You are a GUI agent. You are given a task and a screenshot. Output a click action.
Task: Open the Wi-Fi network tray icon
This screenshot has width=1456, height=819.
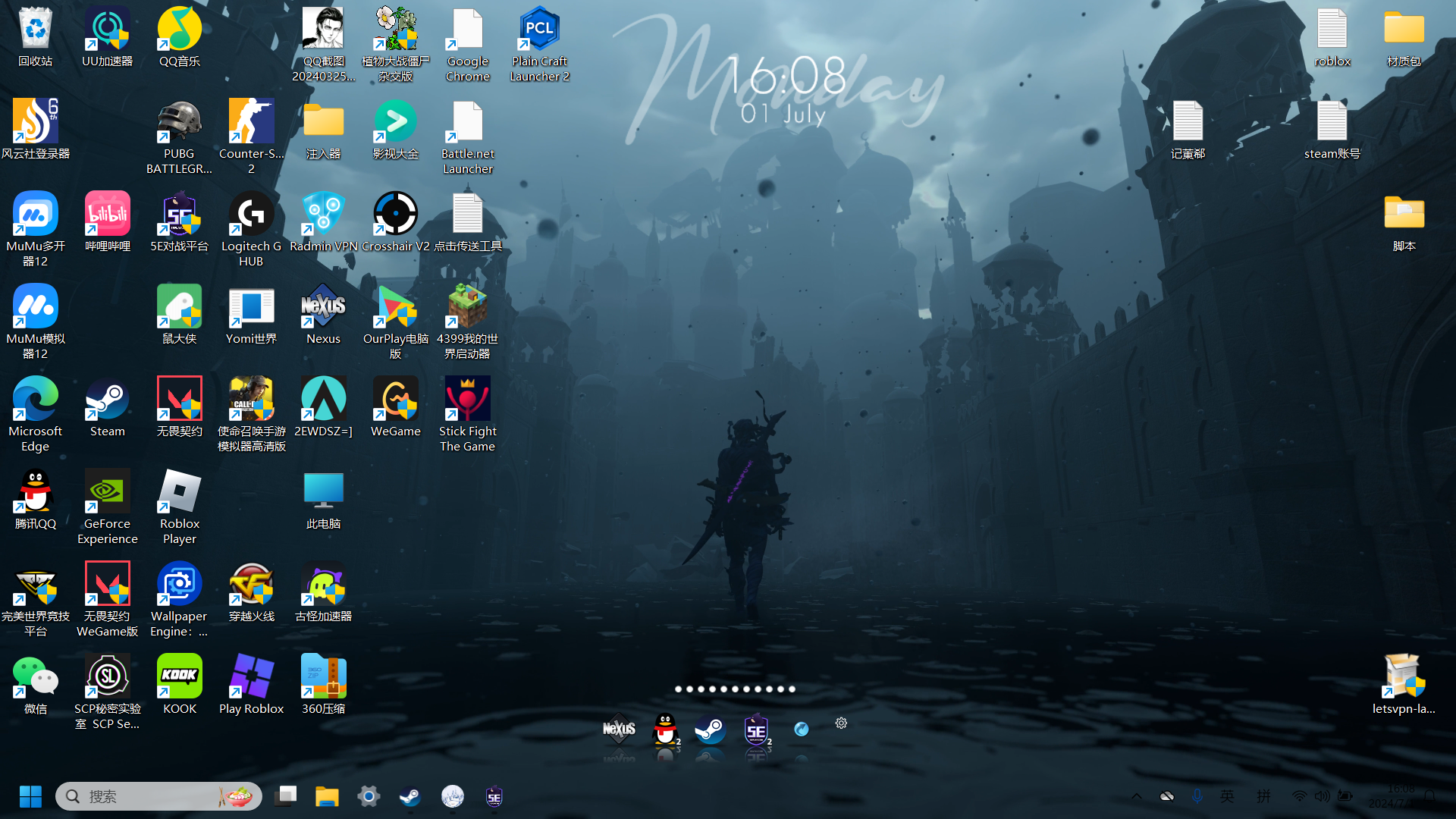point(1299,796)
